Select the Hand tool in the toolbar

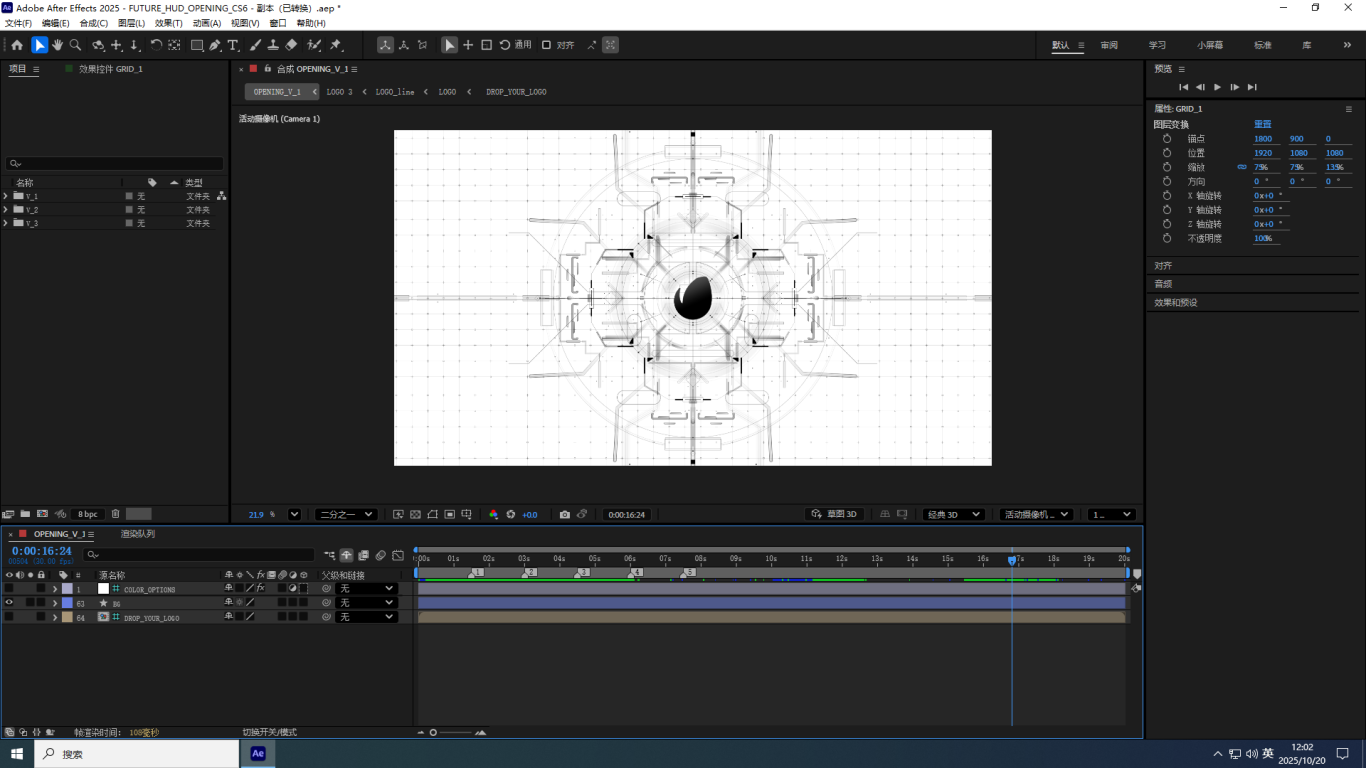57,45
